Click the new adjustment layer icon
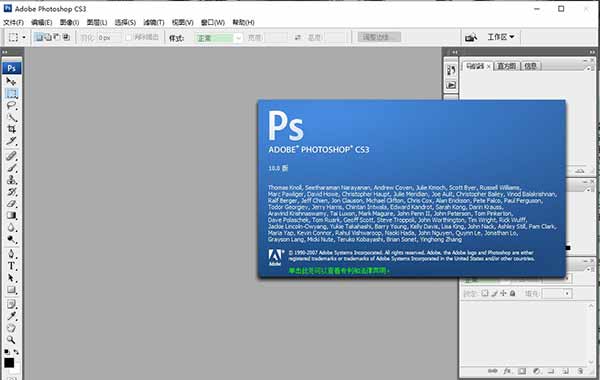 pyautogui.click(x=536, y=371)
